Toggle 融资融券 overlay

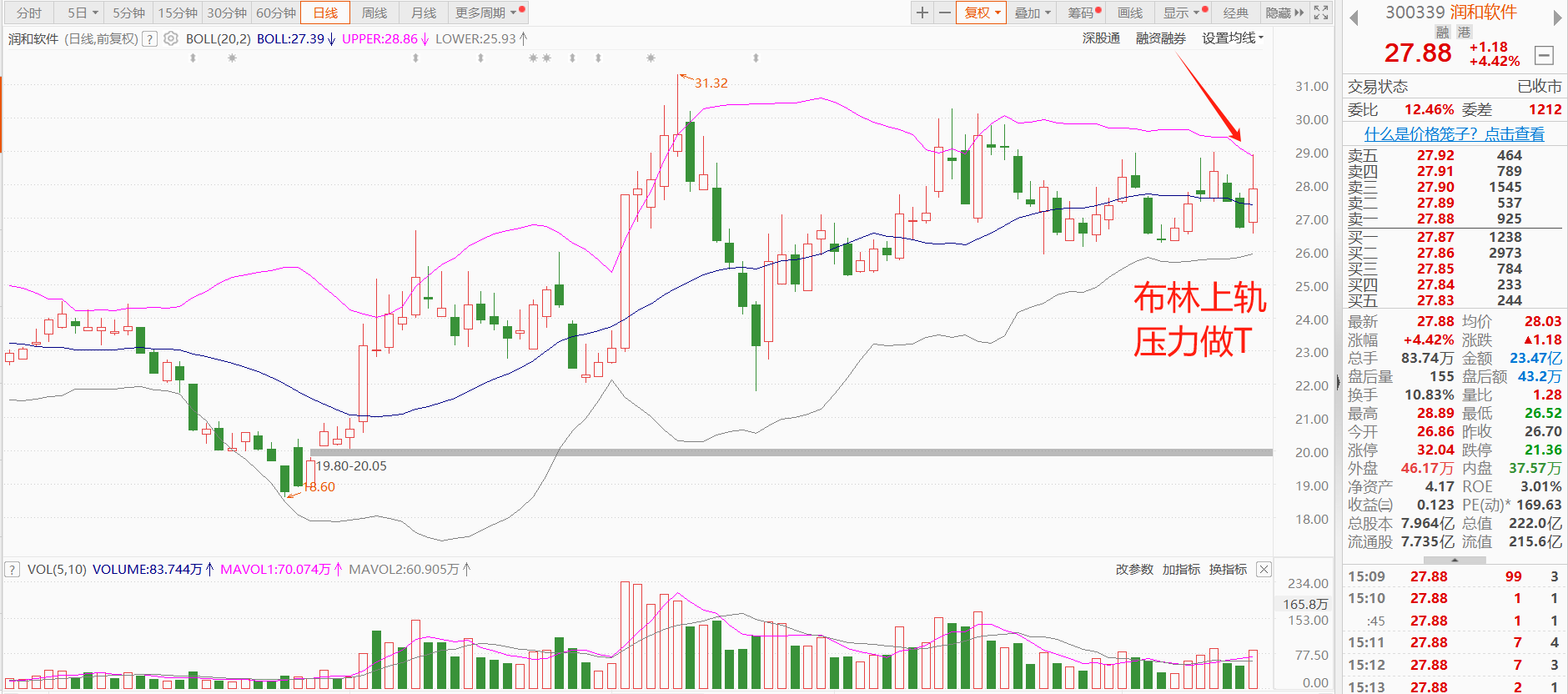click(1161, 38)
